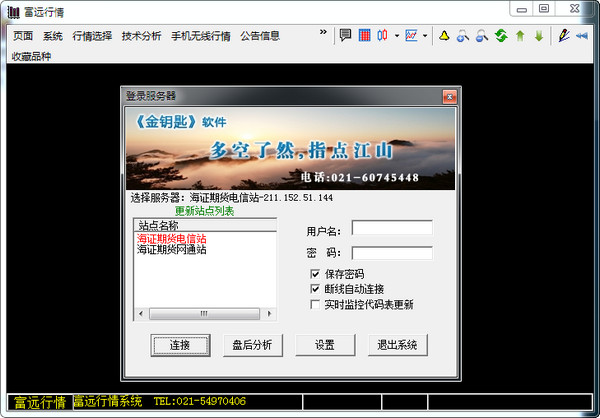Image resolution: width=600 pixels, height=418 pixels.
Task: Select the candlestick chart icon
Action: point(382,36)
